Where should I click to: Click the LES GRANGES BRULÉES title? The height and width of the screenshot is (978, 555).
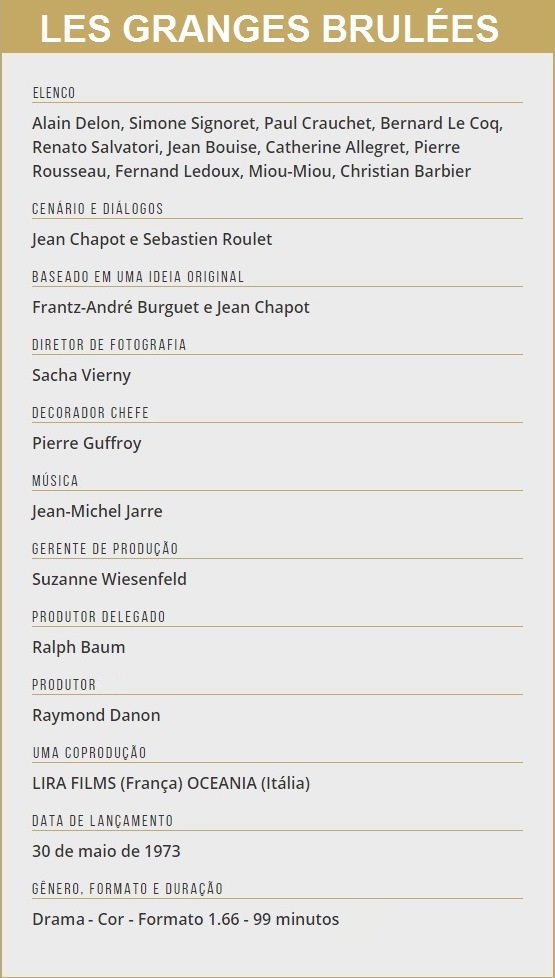tap(269, 27)
